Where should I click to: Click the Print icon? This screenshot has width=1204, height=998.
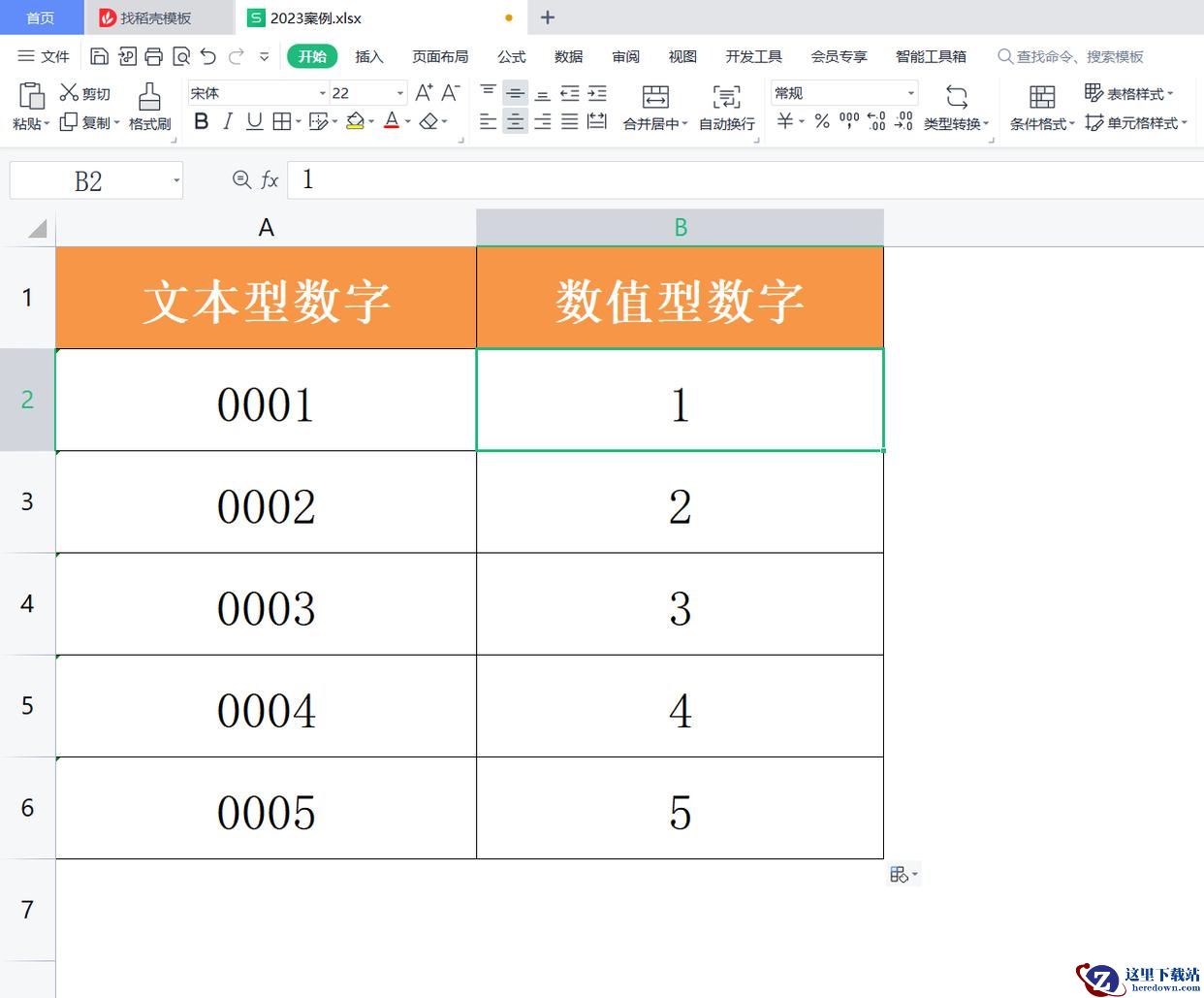pyautogui.click(x=154, y=56)
